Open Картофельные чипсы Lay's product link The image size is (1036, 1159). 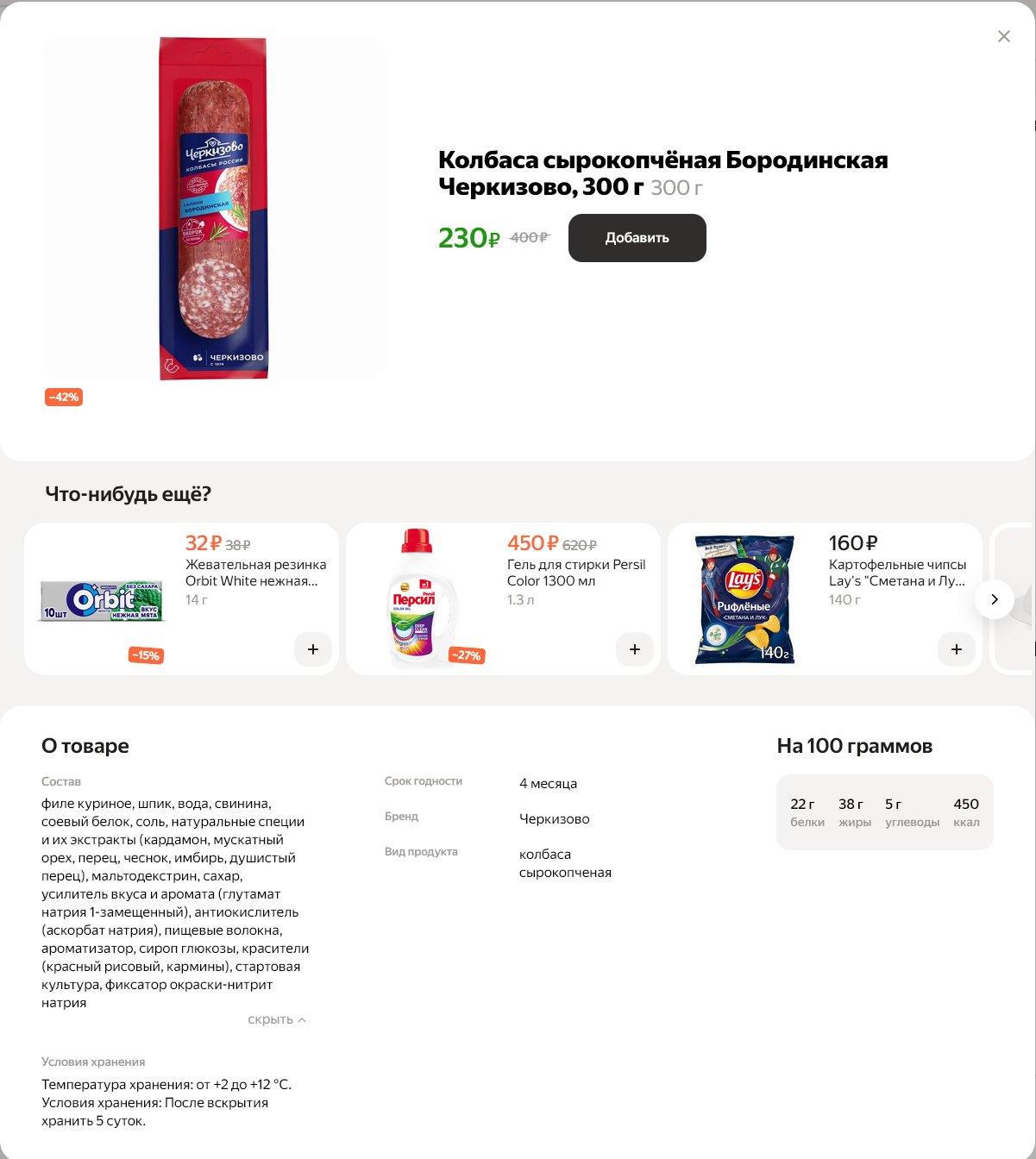(x=898, y=573)
